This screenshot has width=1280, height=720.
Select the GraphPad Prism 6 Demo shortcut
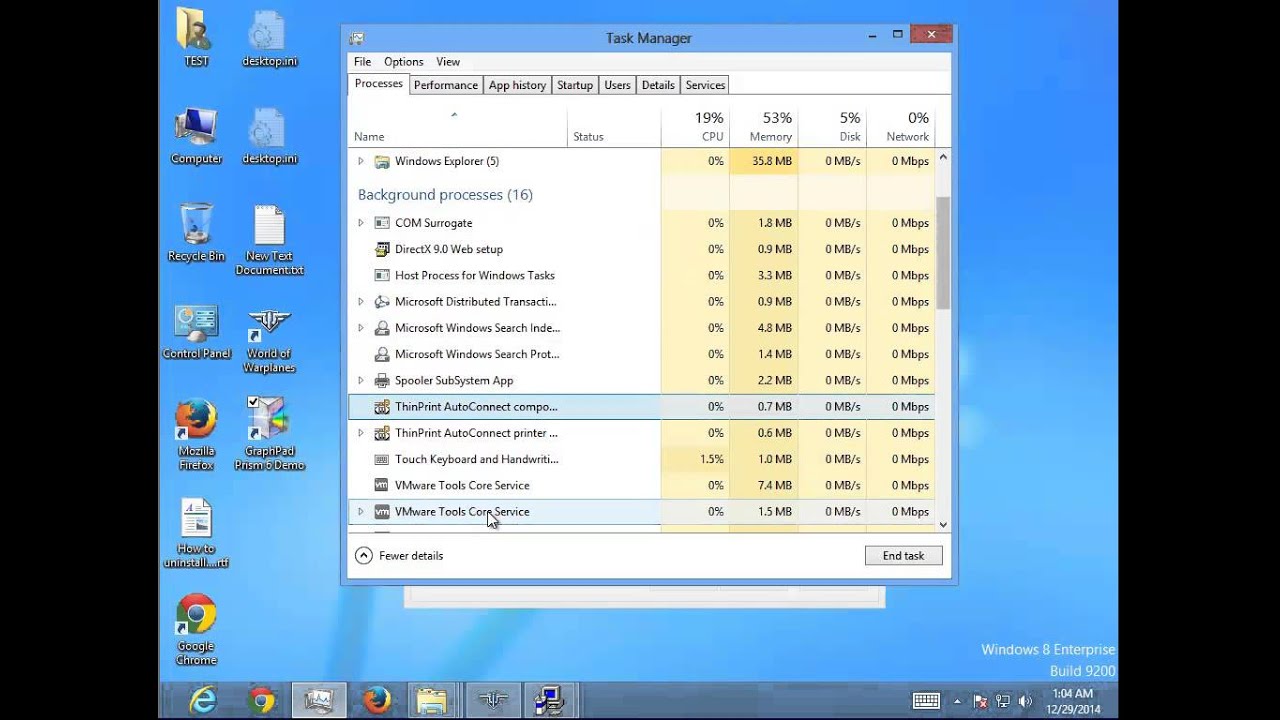[x=269, y=432]
